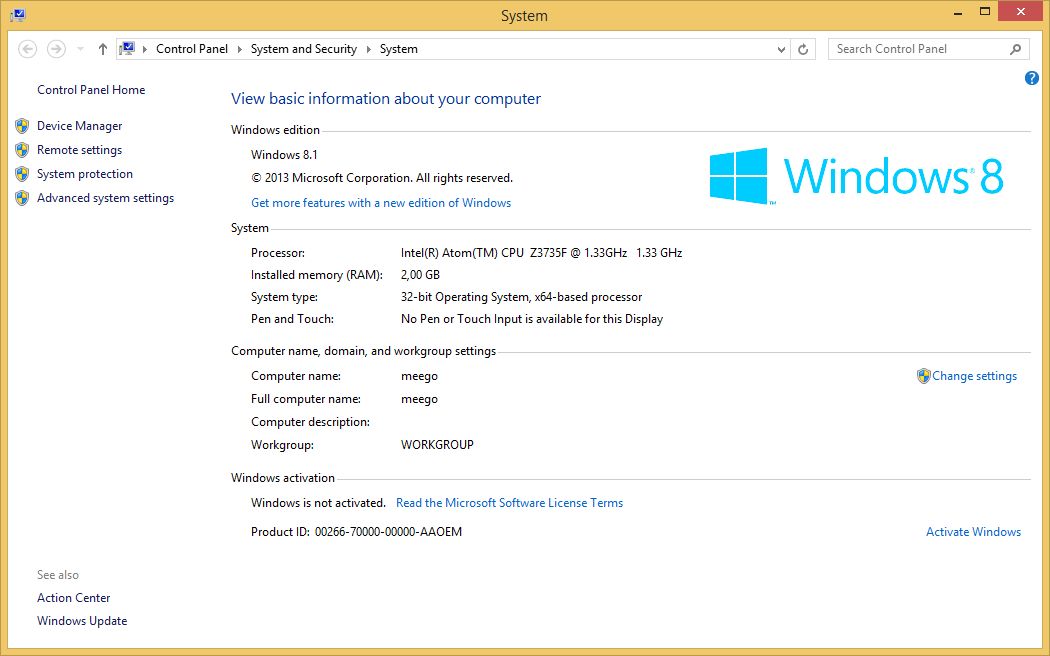Screen dimensions: 1050x656
Task: Click the Forward navigation arrow
Action: pos(56,49)
